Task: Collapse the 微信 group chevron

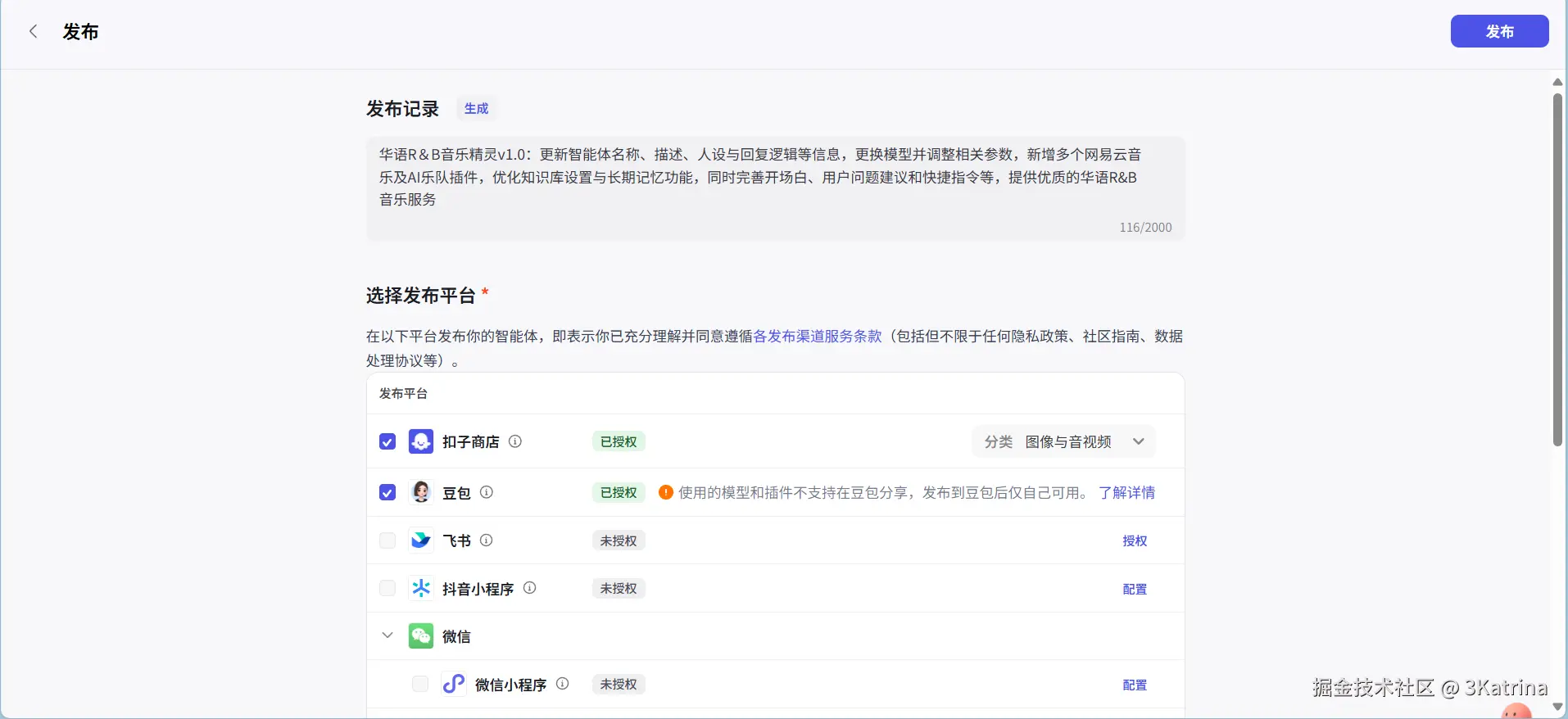Action: [x=387, y=635]
